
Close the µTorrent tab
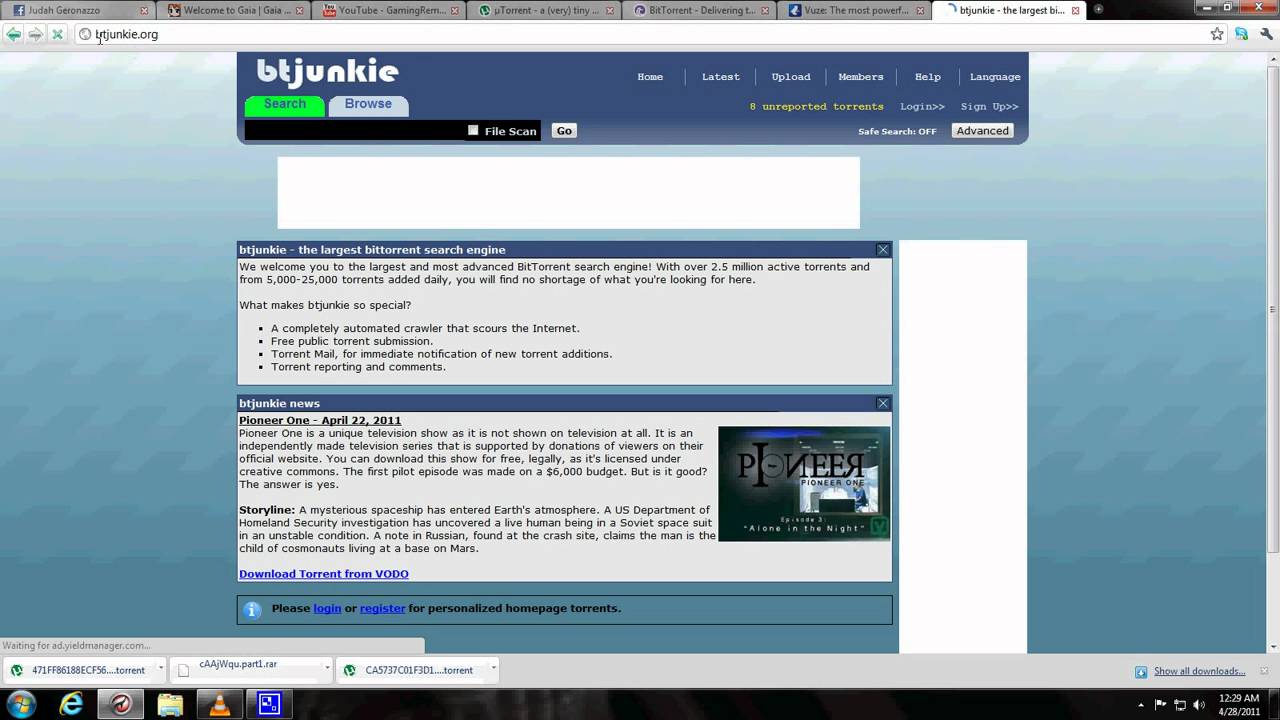pos(609,10)
